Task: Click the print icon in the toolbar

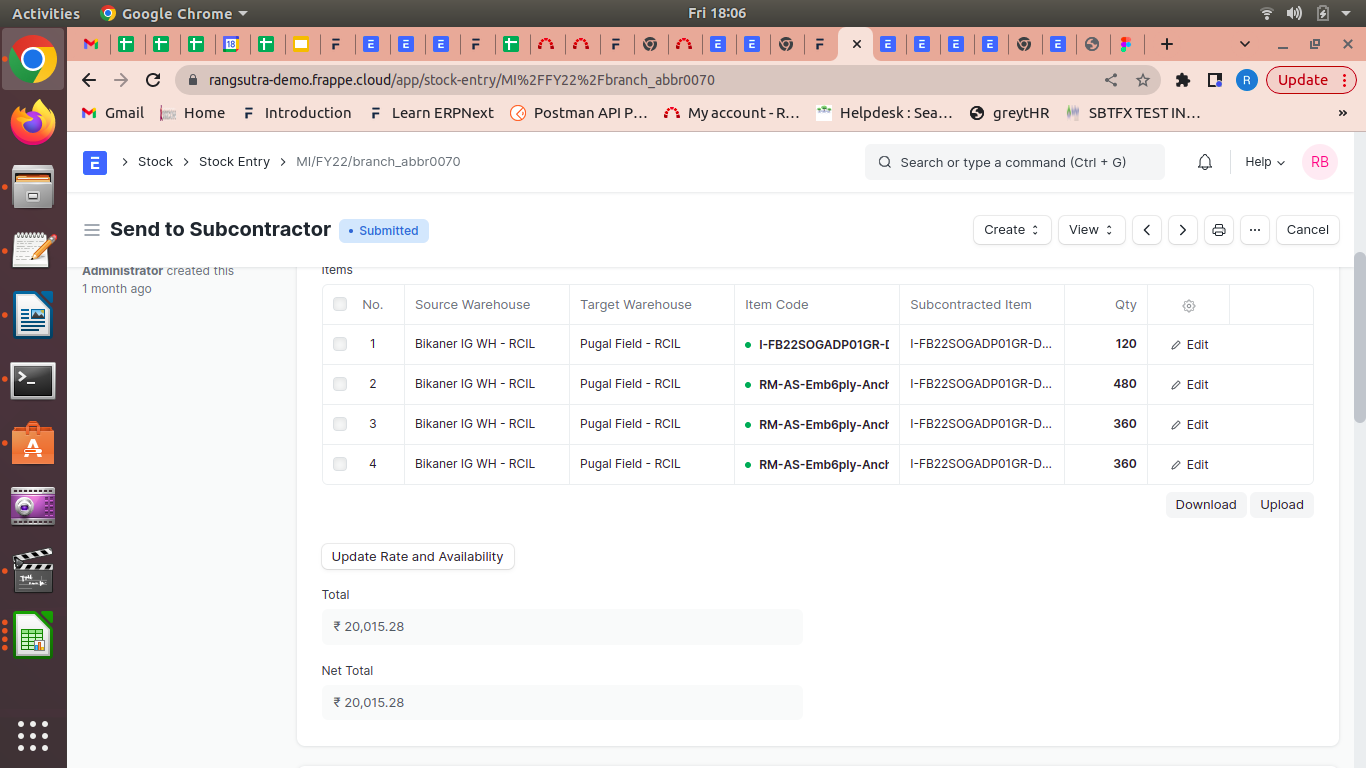Action: 1218,230
